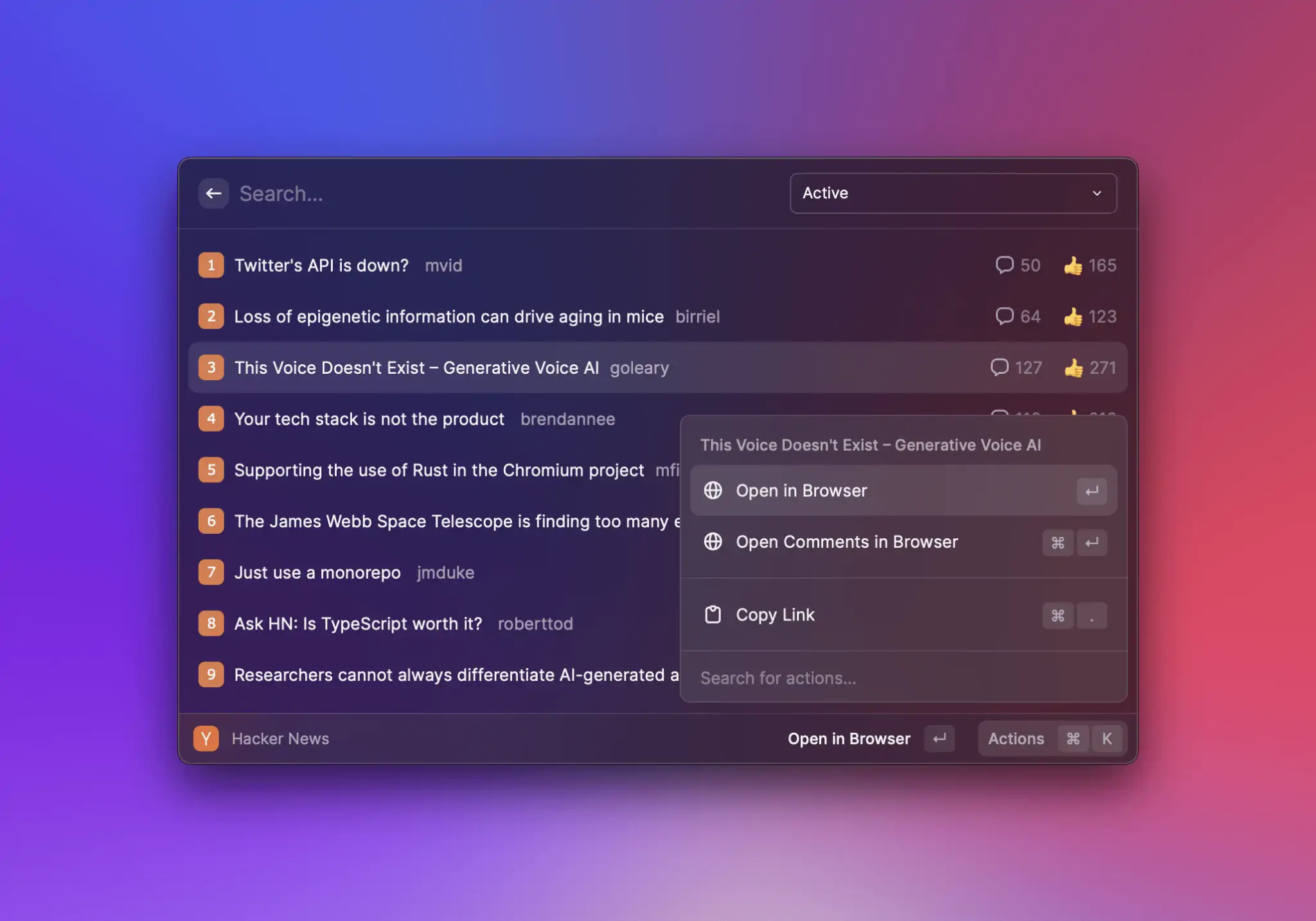This screenshot has height=921, width=1316.
Task: Click the comment icon showing 127 comments
Action: pos(1000,367)
